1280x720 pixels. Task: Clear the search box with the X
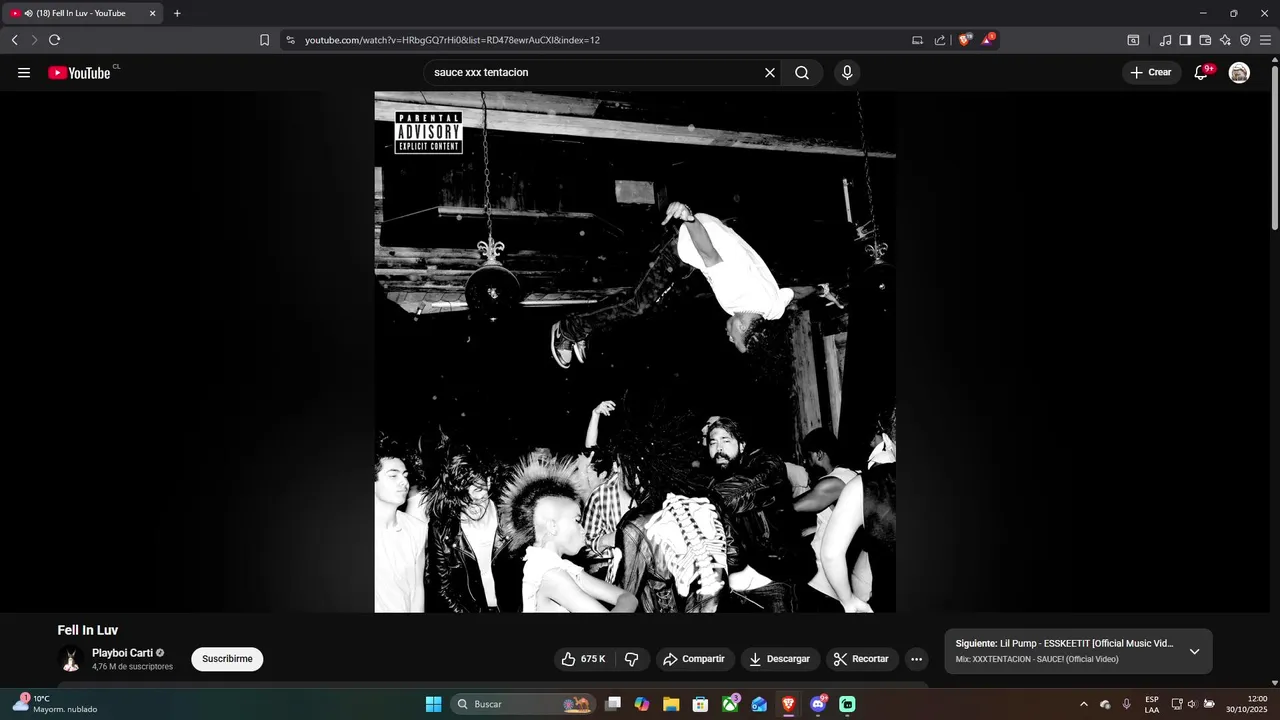770,72
